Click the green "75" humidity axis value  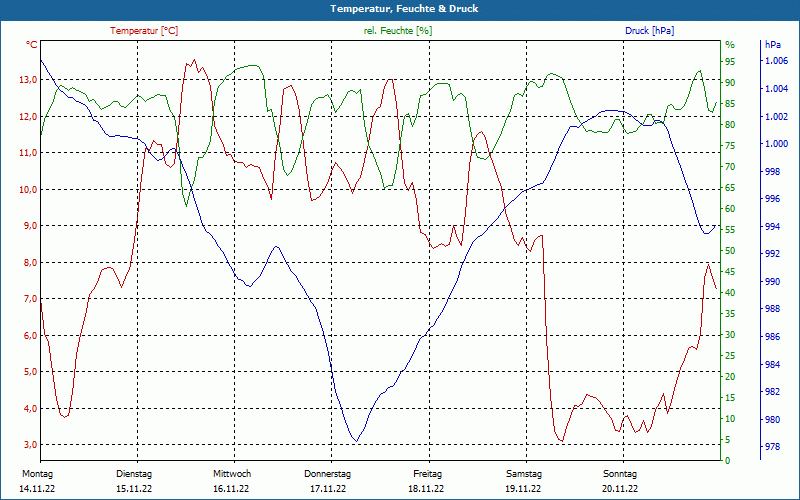pyautogui.click(x=730, y=146)
